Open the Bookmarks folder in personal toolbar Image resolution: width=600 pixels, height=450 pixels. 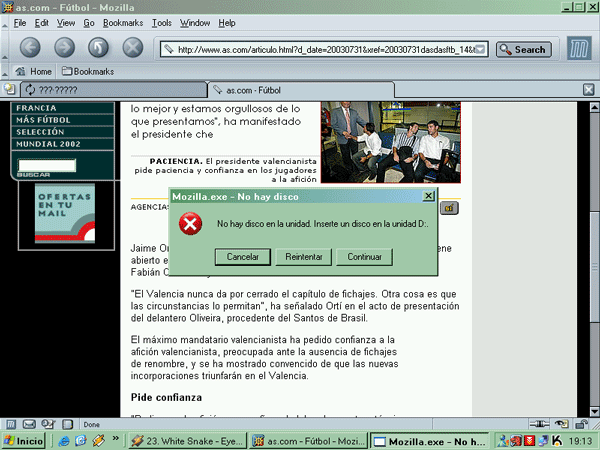(87, 72)
